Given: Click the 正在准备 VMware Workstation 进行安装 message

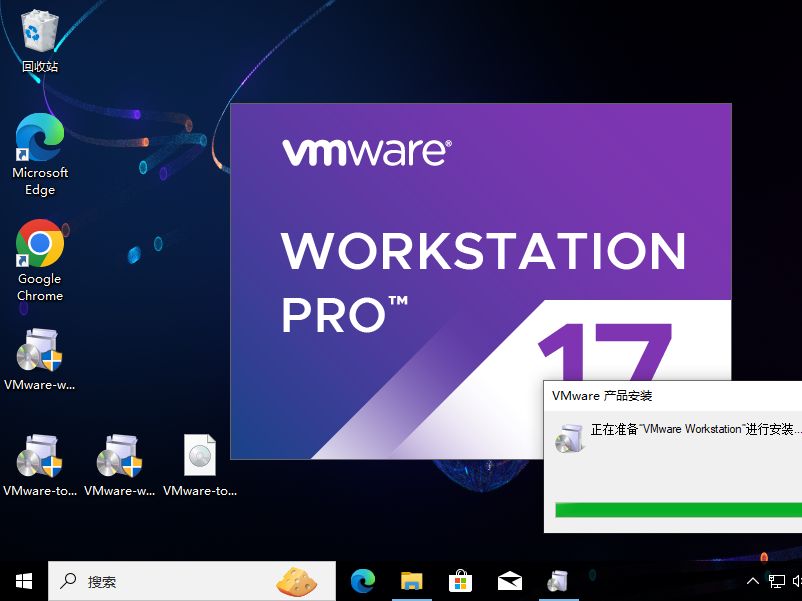Looking at the screenshot, I should 696,429.
